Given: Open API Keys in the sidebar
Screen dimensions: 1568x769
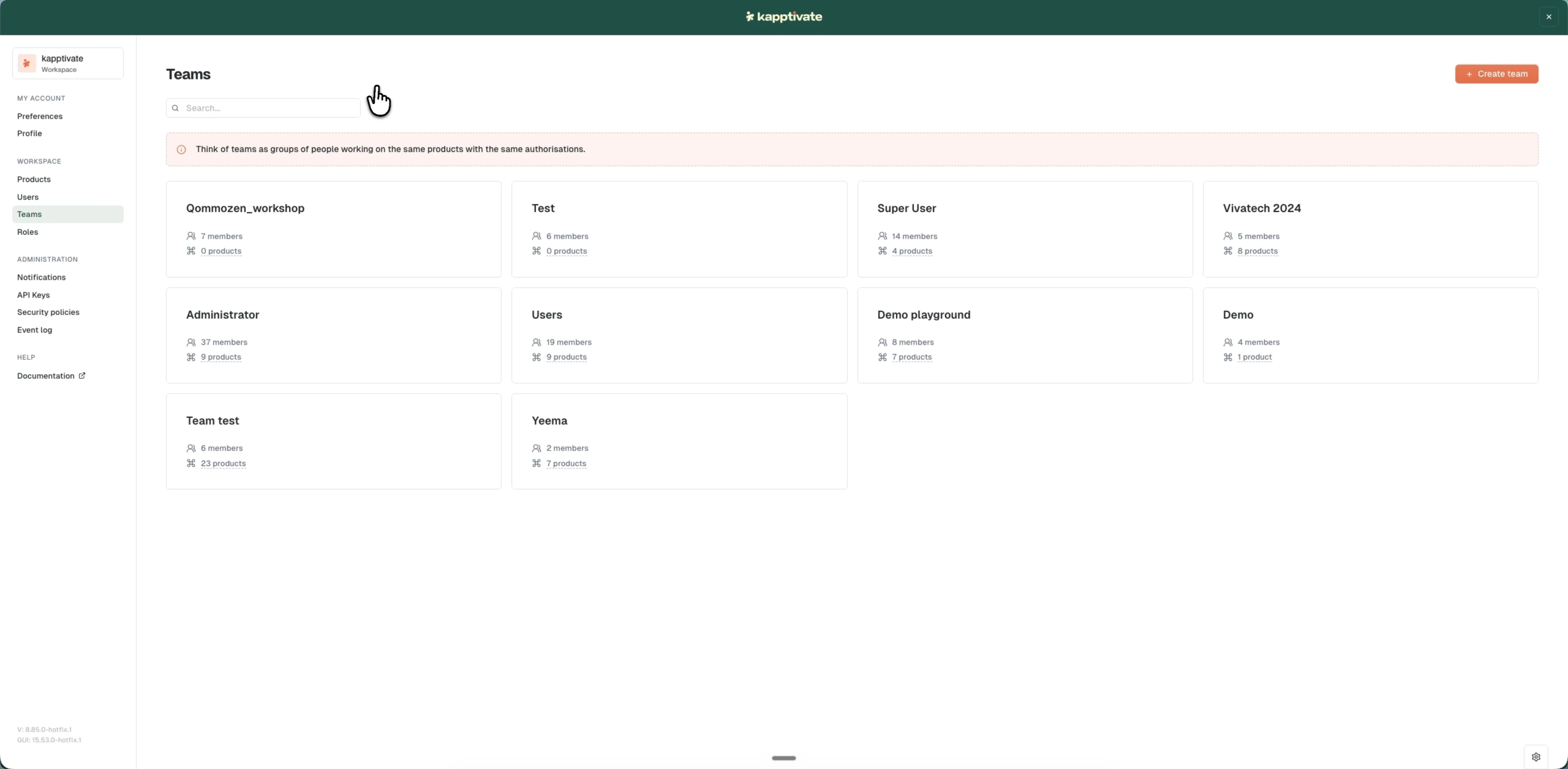Looking at the screenshot, I should pos(33,295).
